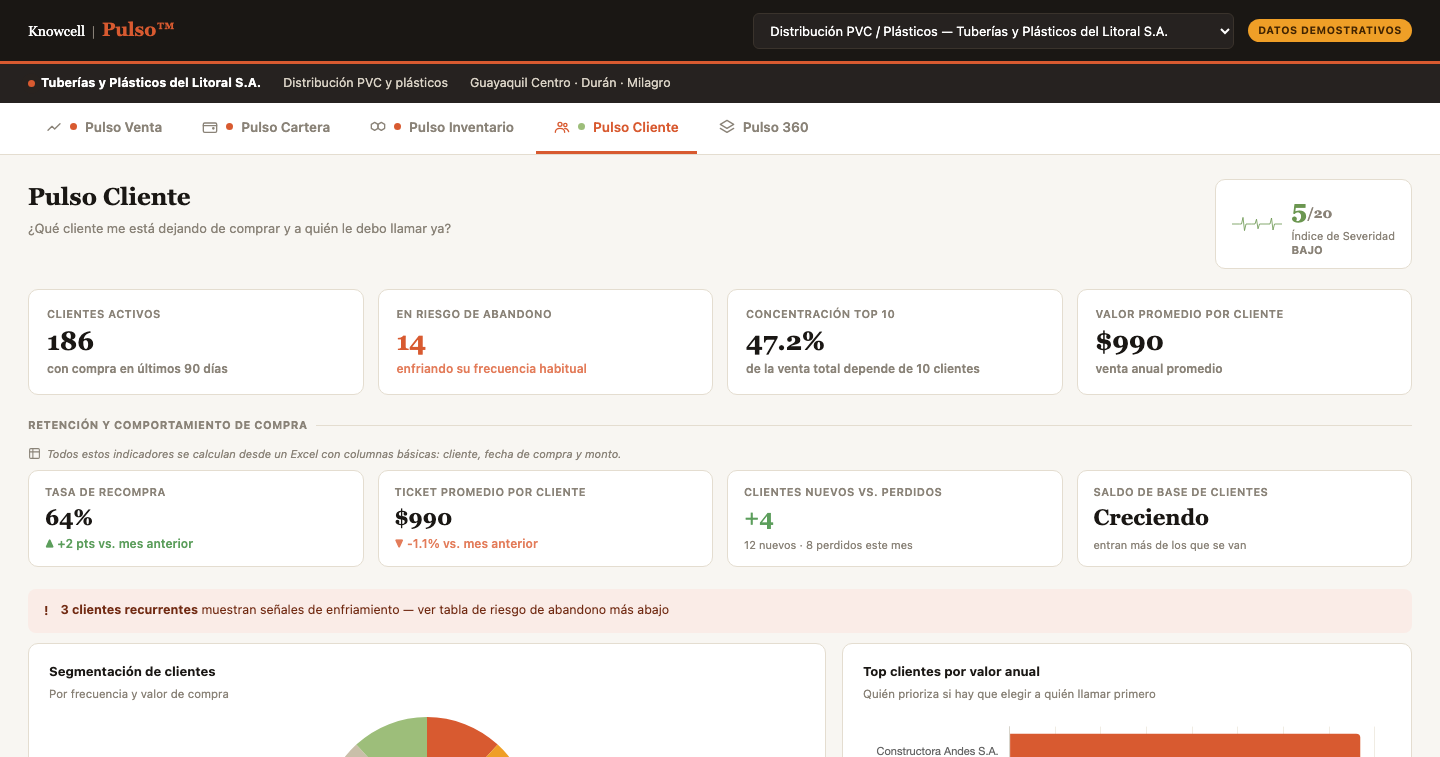This screenshot has height=757, width=1440.
Task: Click the Pulso™ brand name
Action: pyautogui.click(x=138, y=30)
